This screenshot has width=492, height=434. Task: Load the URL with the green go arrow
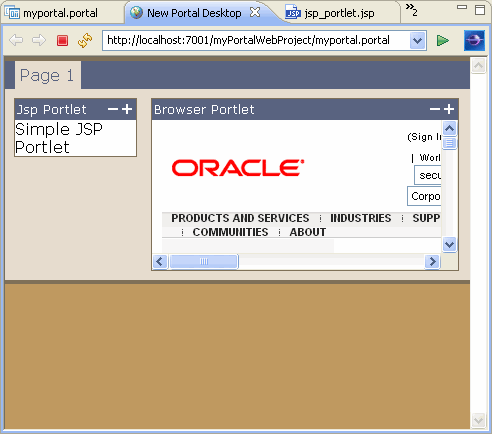pos(443,41)
